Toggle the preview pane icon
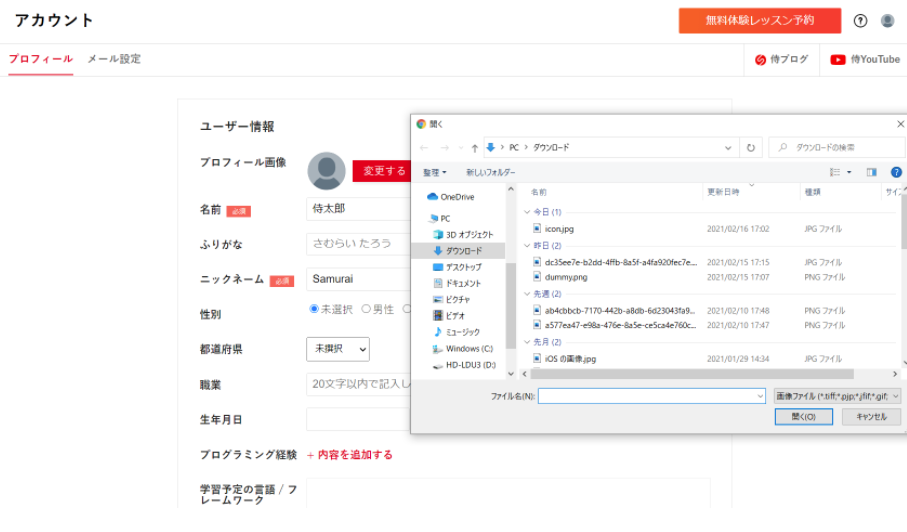Image resolution: width=907 pixels, height=532 pixels. (871, 173)
